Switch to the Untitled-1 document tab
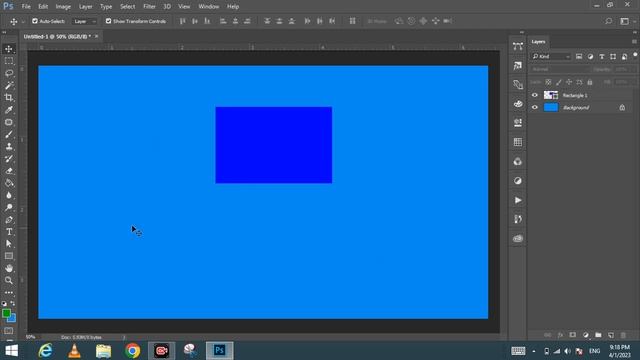This screenshot has width=640, height=360. pos(57,36)
